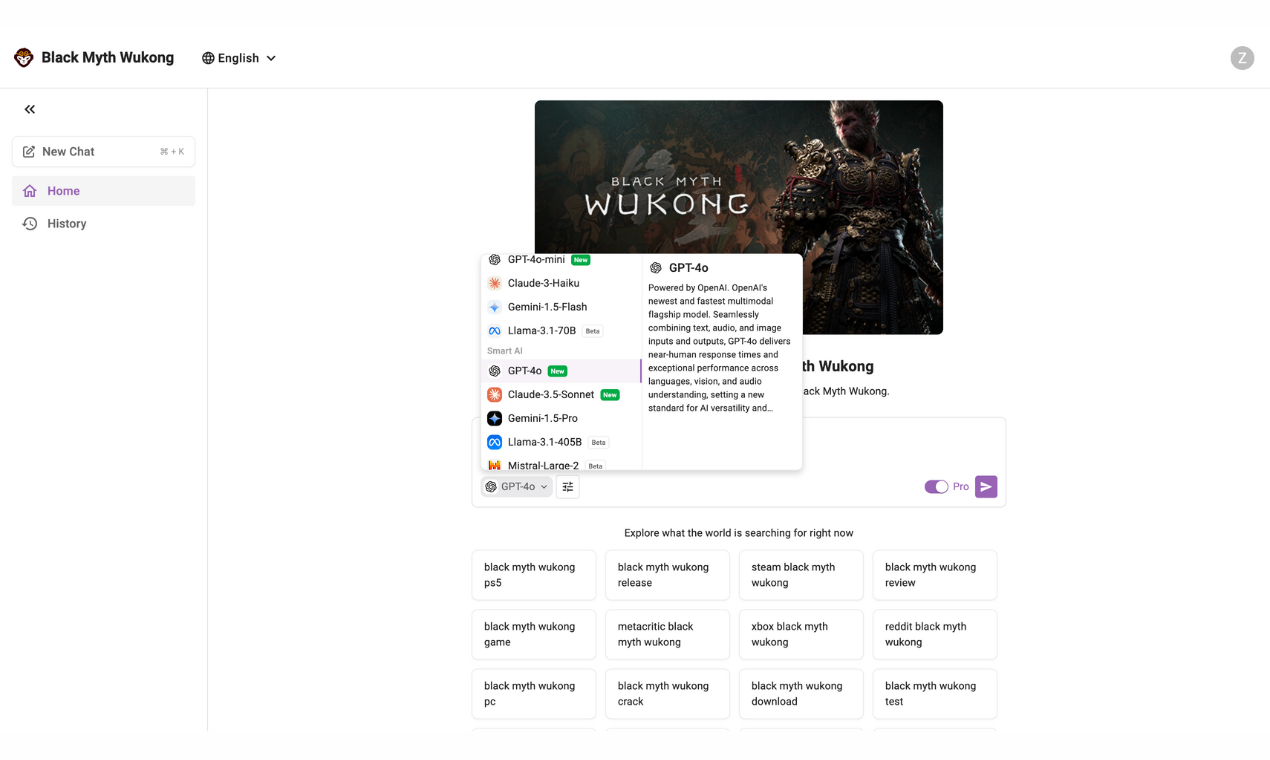The height and width of the screenshot is (760, 1270).
Task: Search 'black myth wukong game'
Action: coord(534,635)
